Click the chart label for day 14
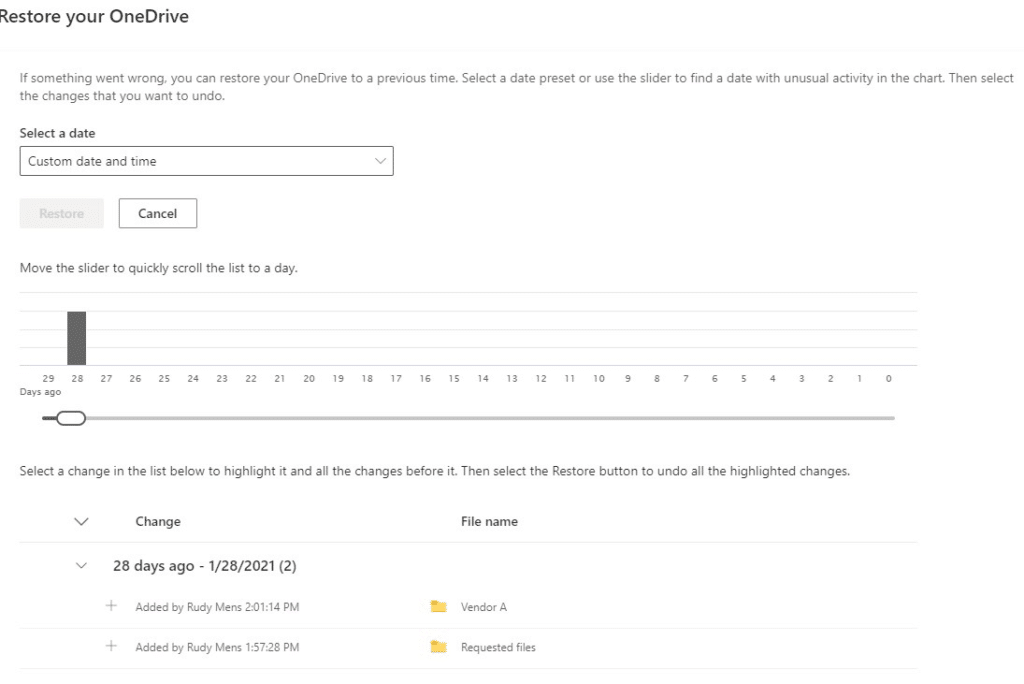 point(483,378)
